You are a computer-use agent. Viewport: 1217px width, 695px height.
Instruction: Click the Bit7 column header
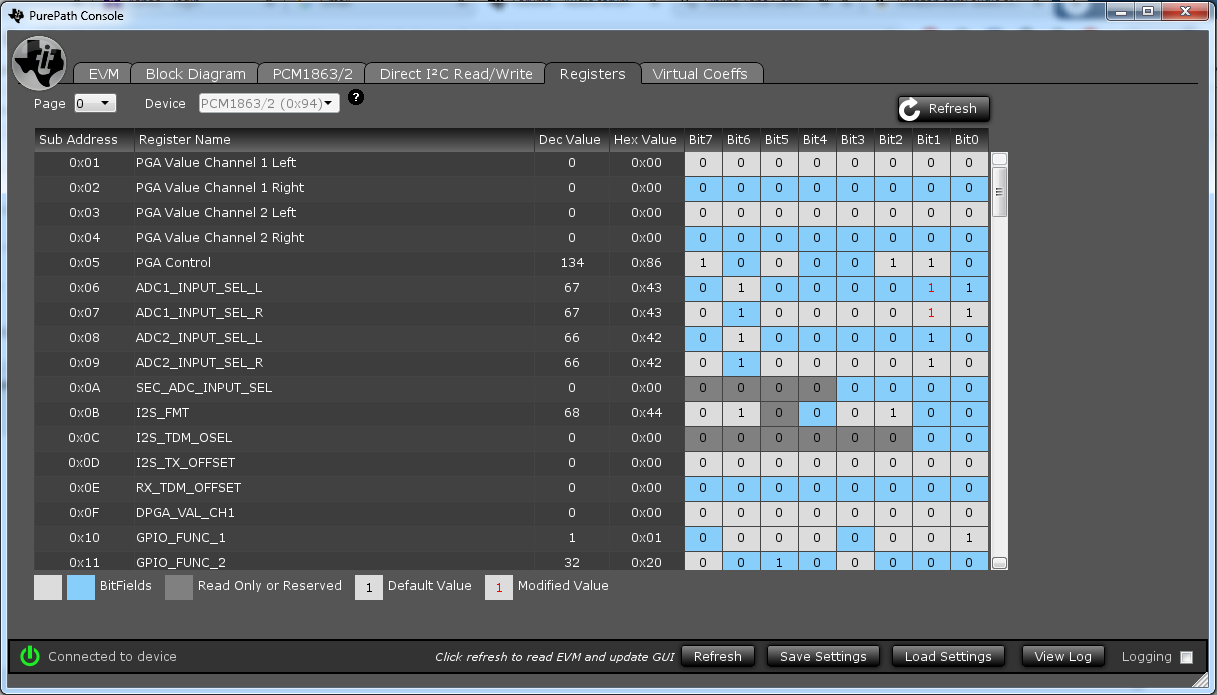coord(702,140)
